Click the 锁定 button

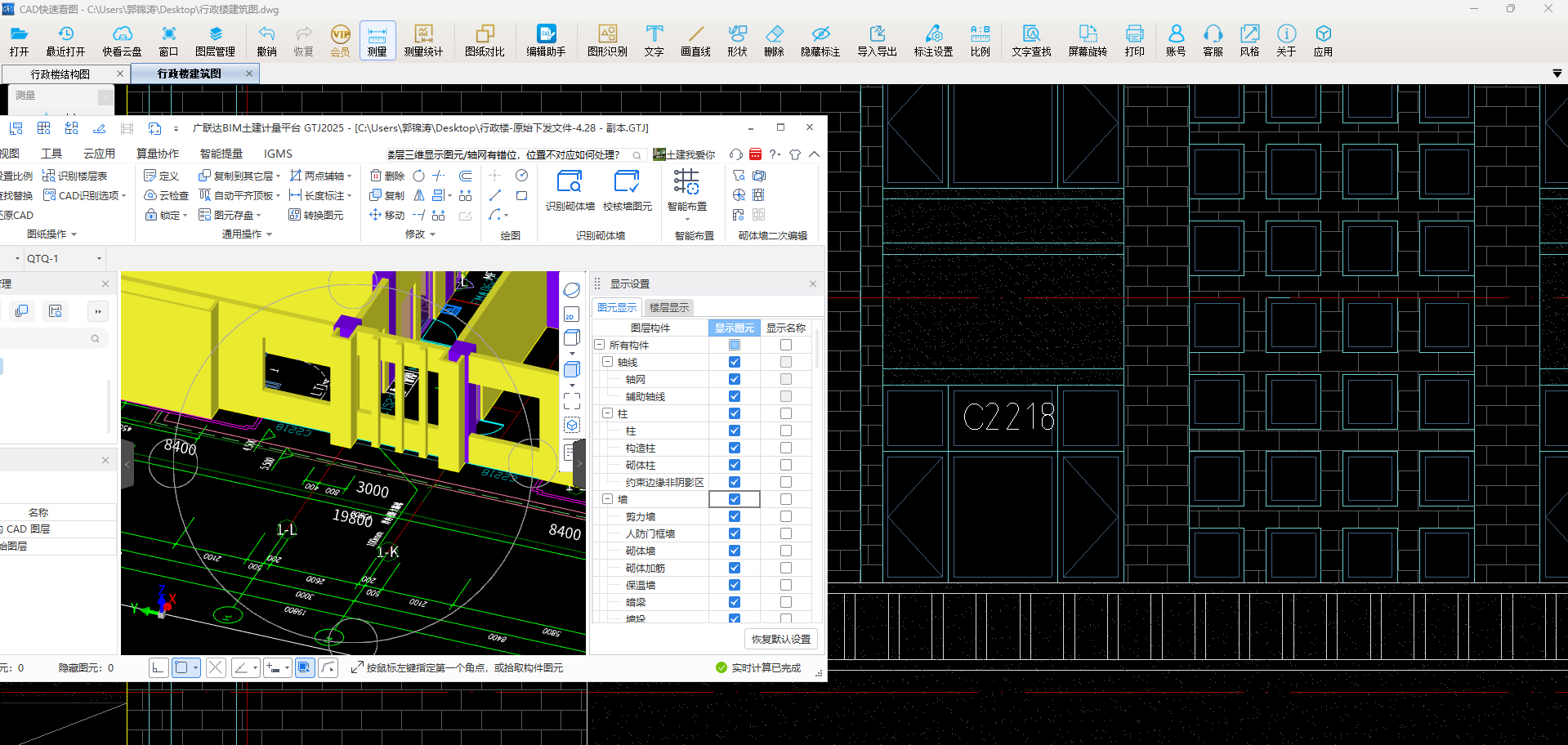[166, 216]
